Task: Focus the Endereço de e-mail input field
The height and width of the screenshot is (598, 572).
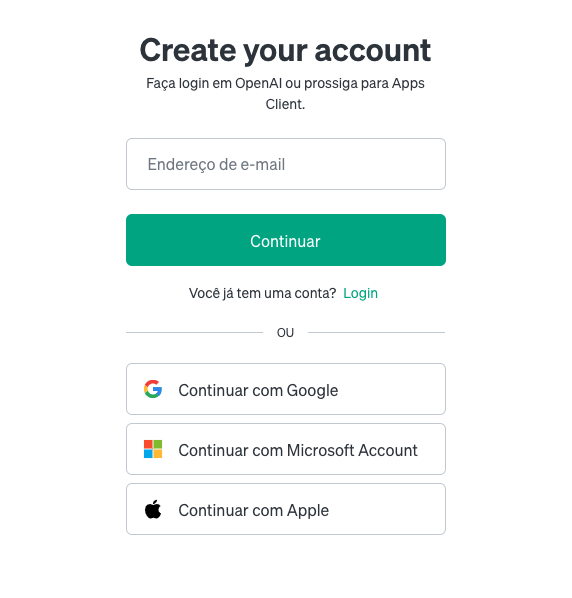Action: (286, 164)
